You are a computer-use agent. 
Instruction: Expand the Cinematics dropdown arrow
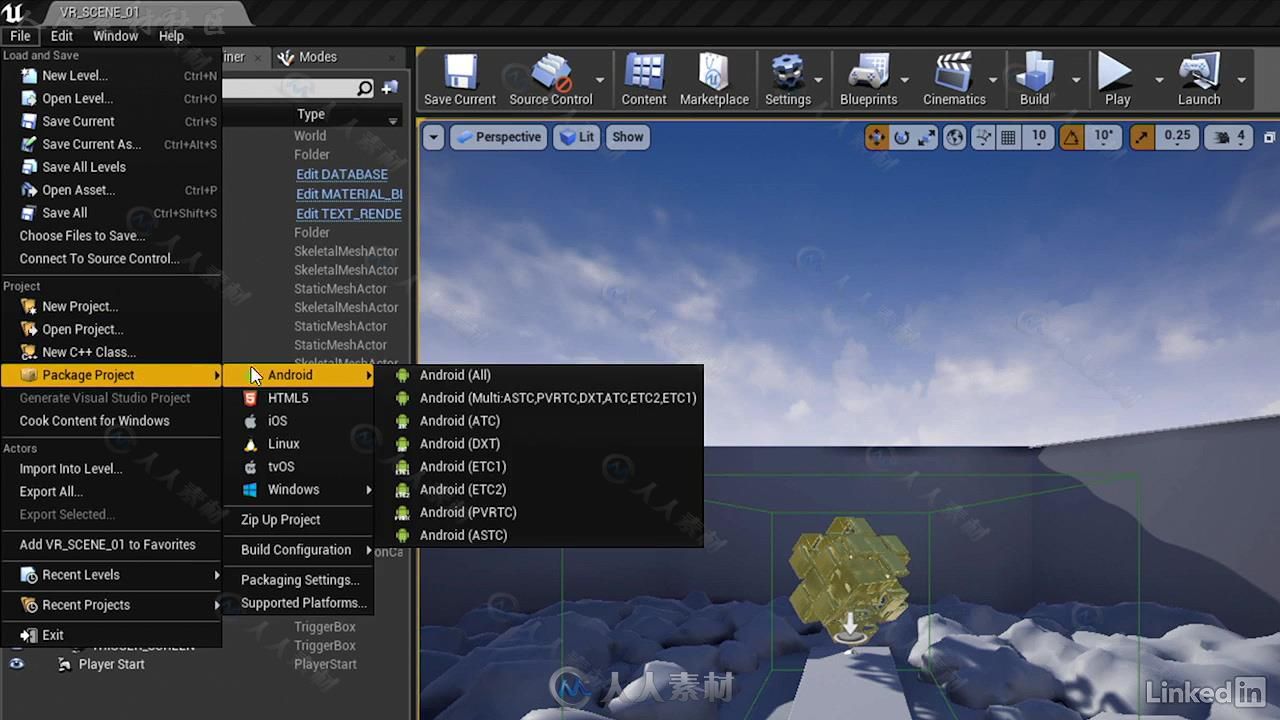pos(993,80)
